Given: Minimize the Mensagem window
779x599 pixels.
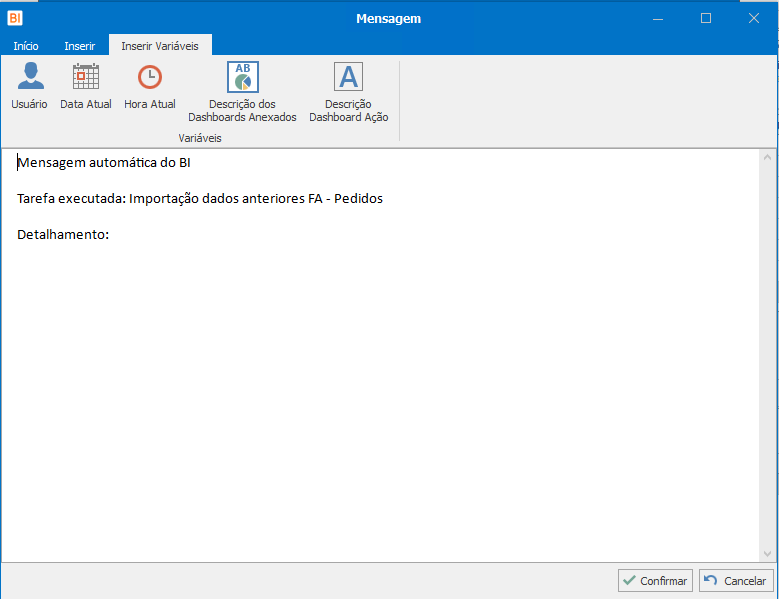Looking at the screenshot, I should [658, 18].
